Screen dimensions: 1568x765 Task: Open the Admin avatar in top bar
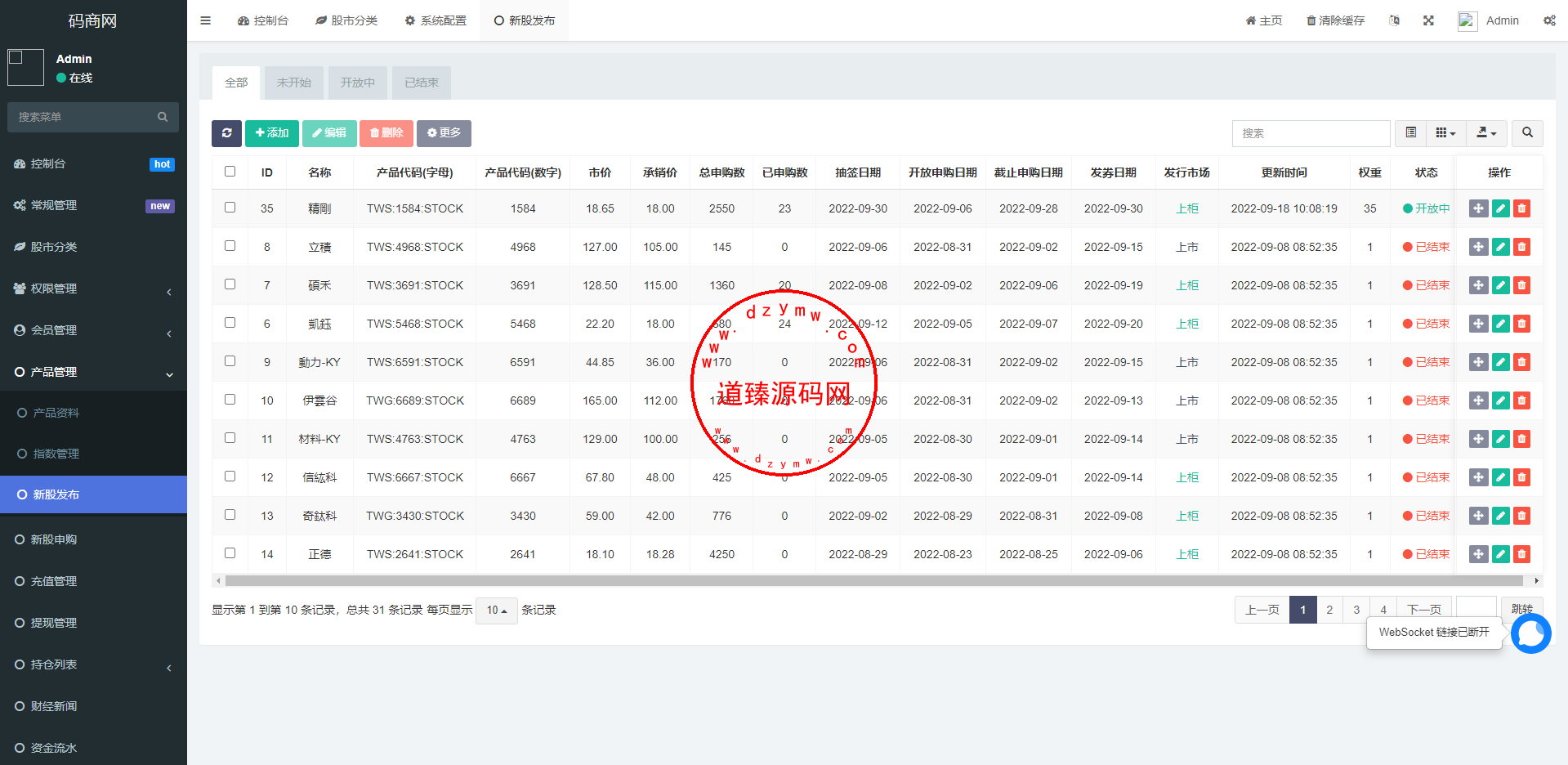[1467, 20]
